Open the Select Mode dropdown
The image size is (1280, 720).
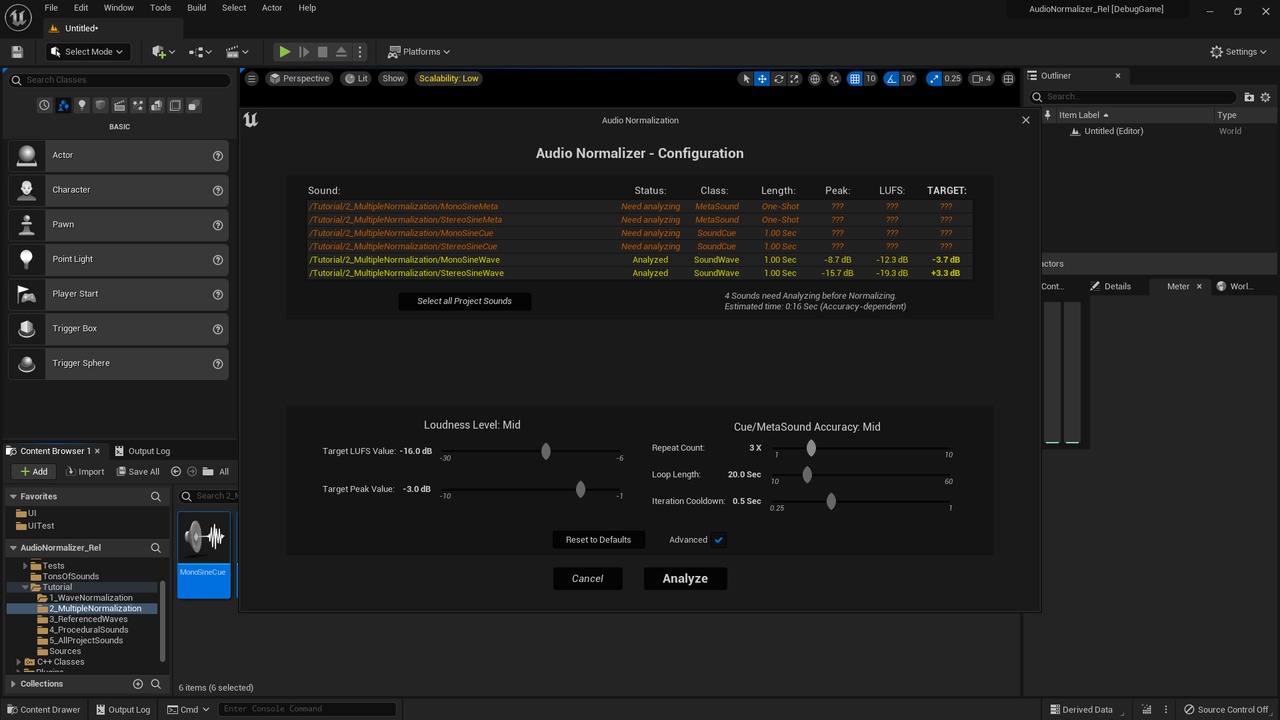tap(87, 52)
